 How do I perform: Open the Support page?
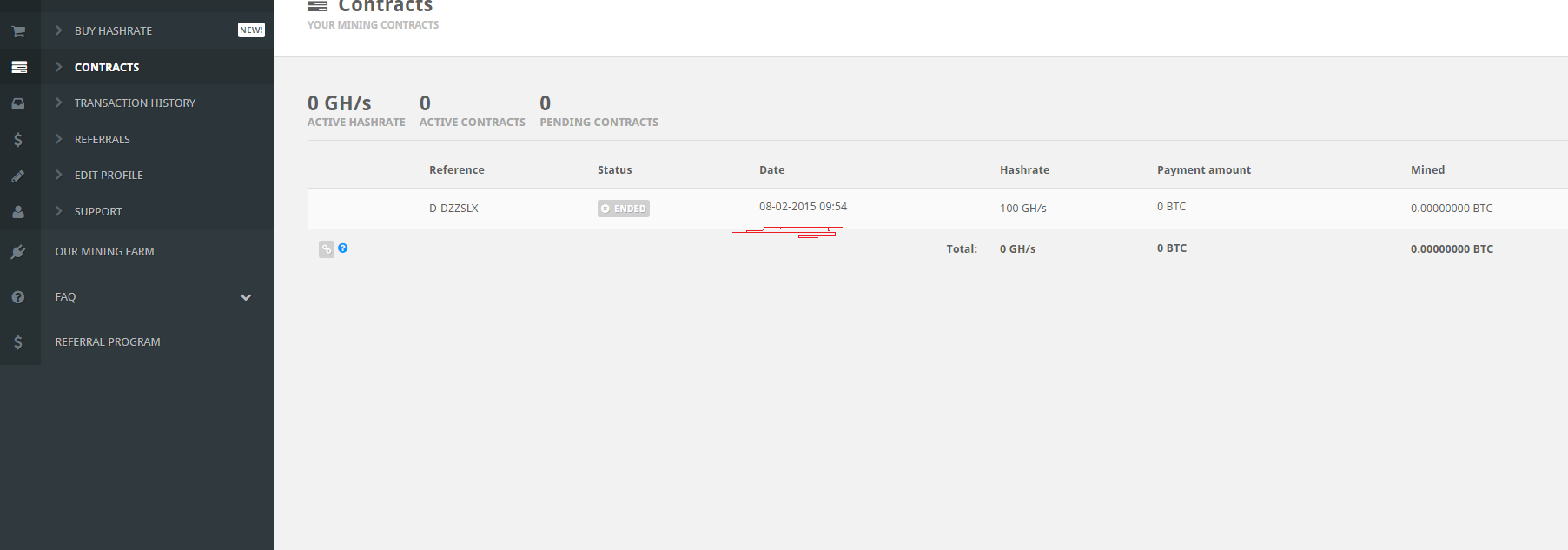click(x=98, y=211)
